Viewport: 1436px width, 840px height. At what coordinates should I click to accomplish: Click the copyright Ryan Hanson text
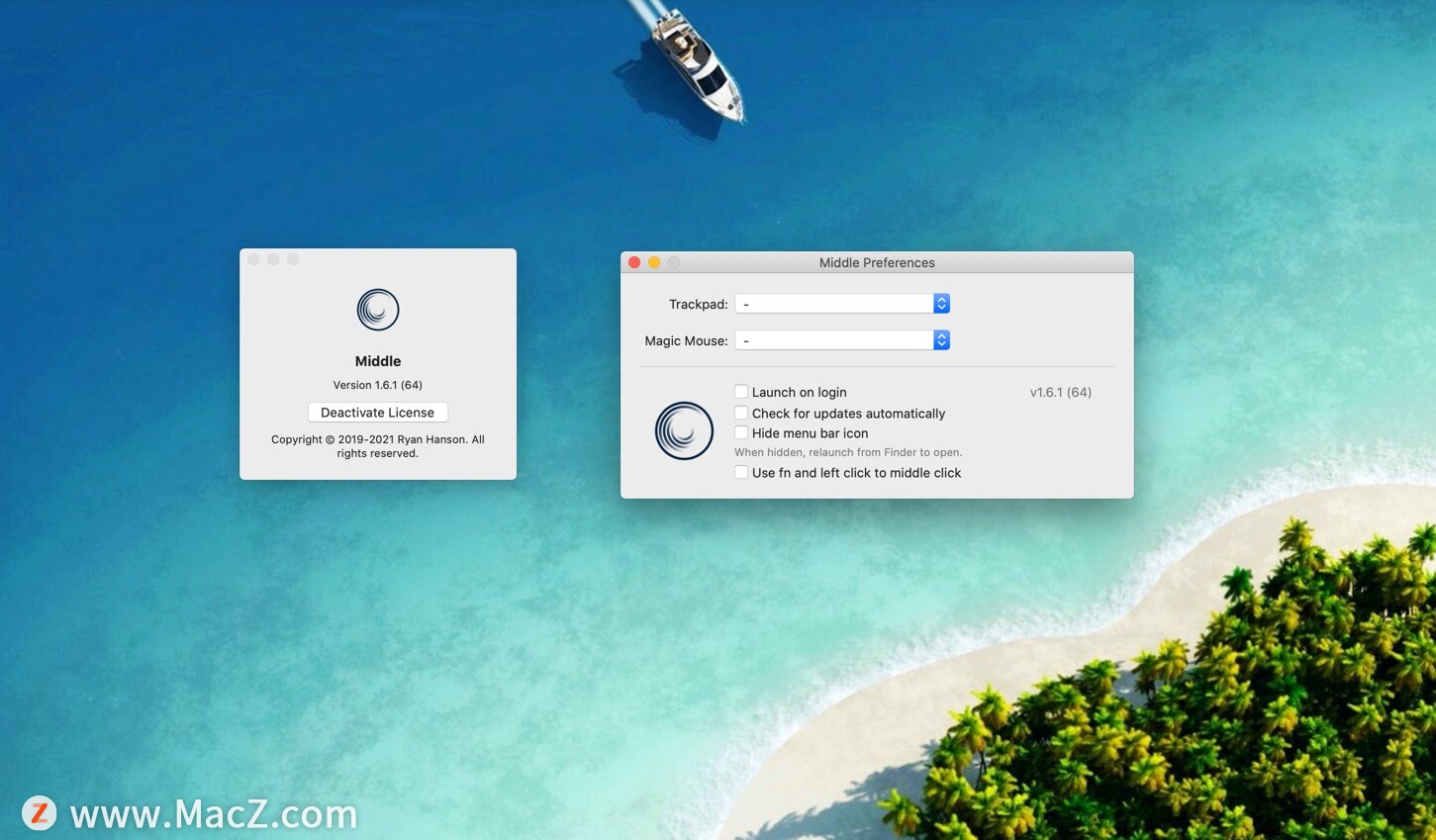[378, 446]
